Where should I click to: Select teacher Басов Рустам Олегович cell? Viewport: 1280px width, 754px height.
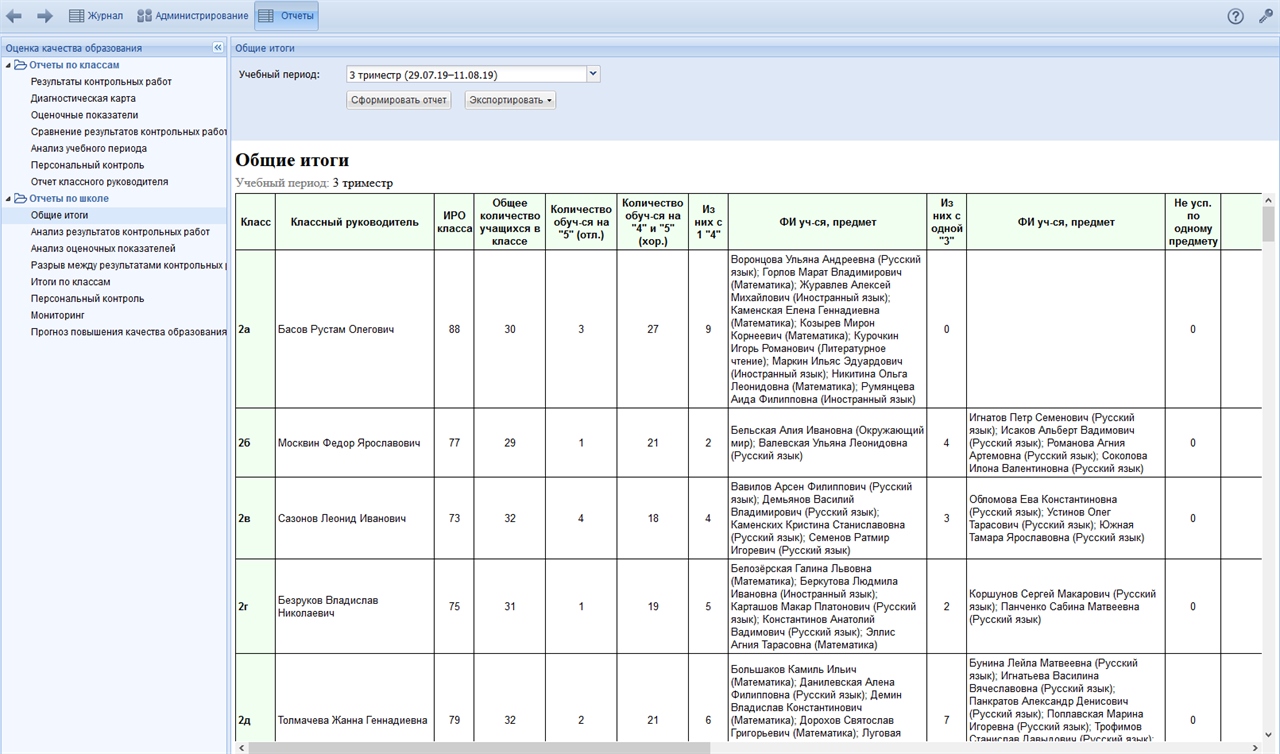[x=355, y=329]
